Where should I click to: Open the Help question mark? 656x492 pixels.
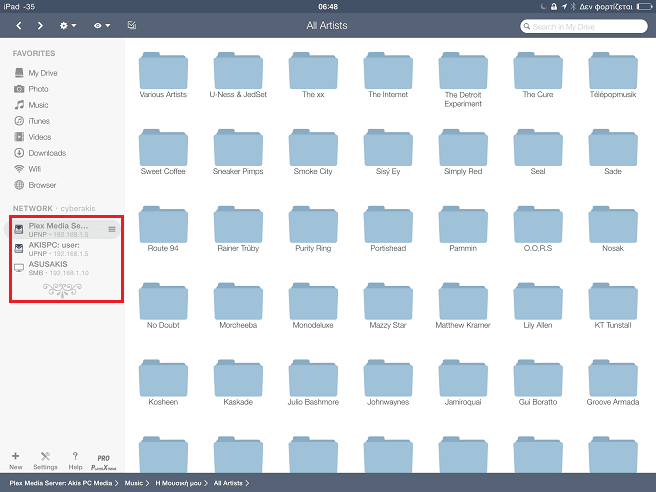pos(75,459)
